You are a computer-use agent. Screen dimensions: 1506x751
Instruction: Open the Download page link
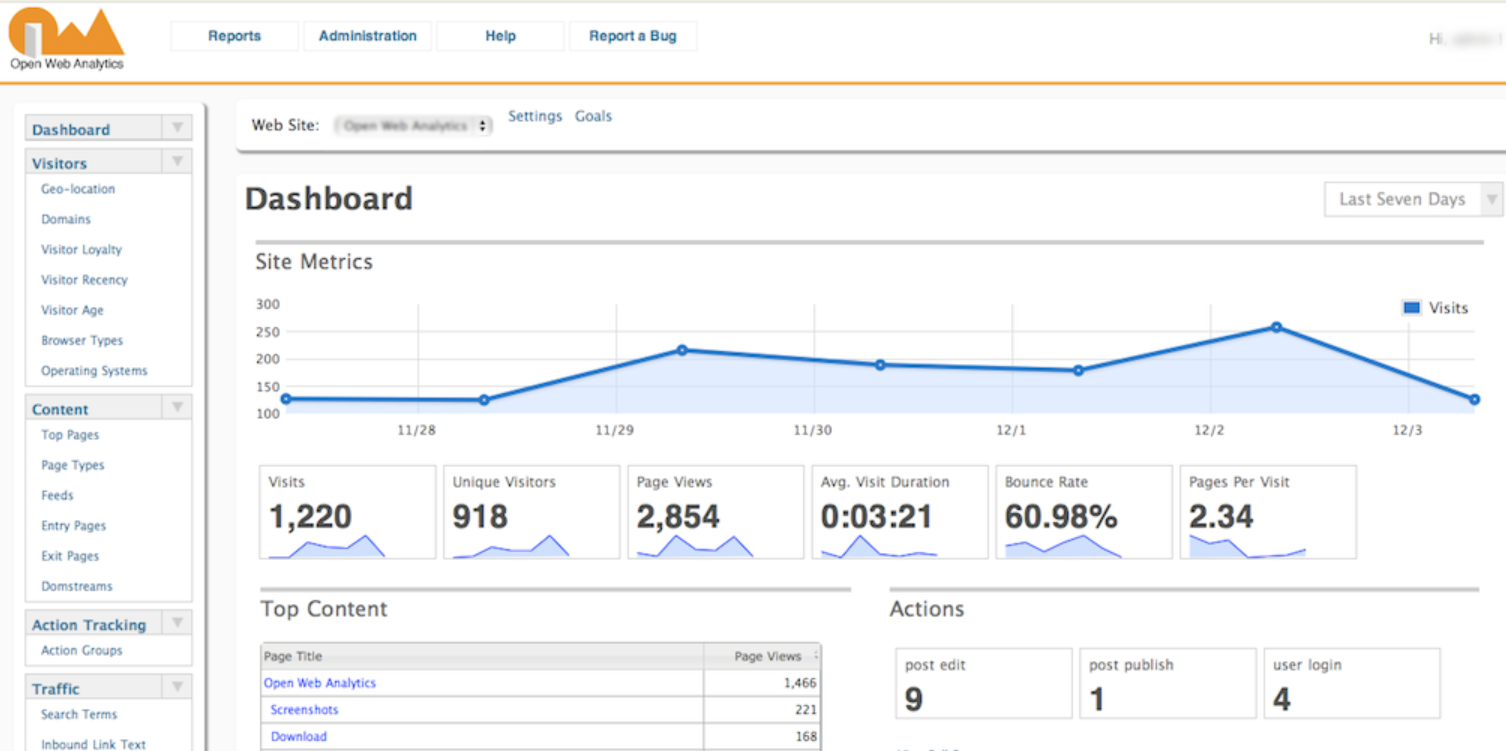[298, 737]
